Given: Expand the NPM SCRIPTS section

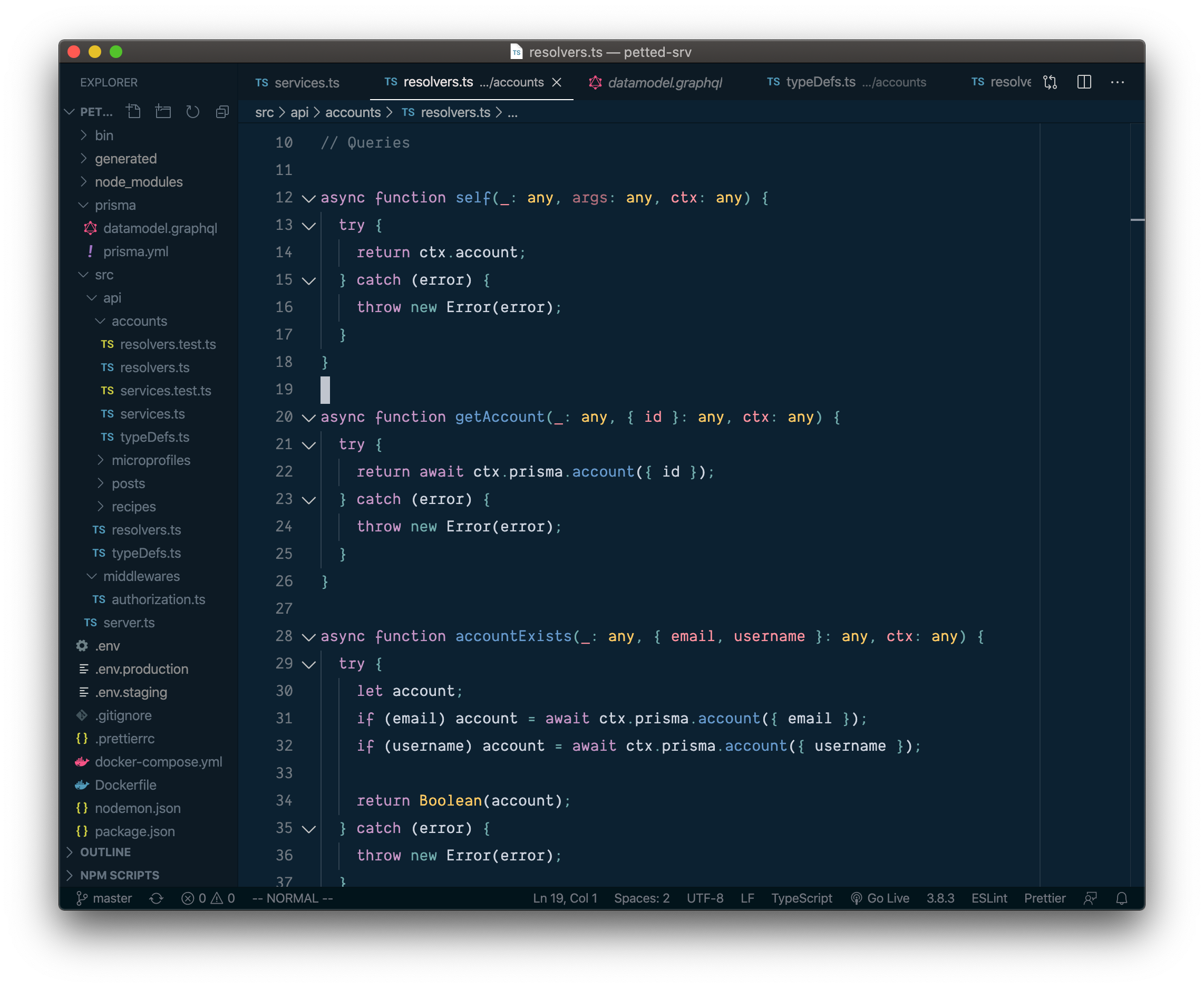Looking at the screenshot, I should tap(149, 875).
